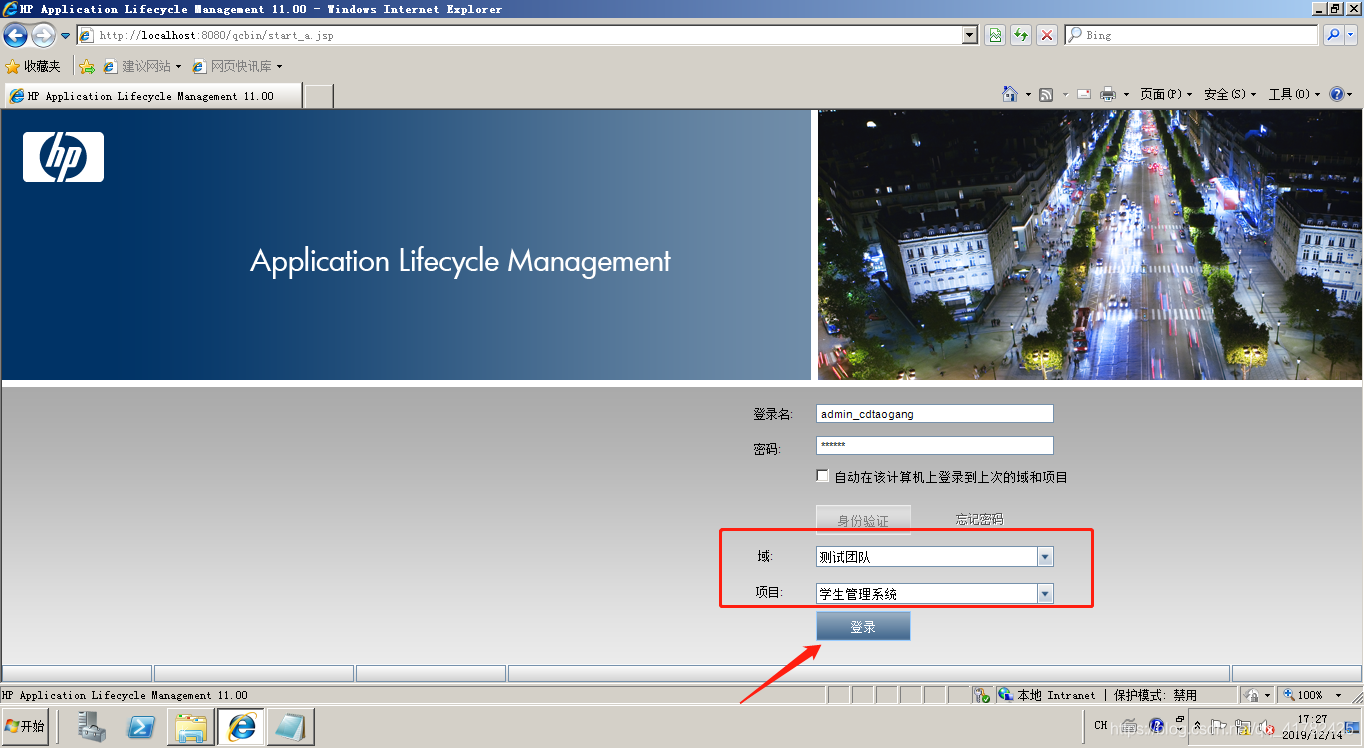The height and width of the screenshot is (748, 1364).
Task: Click the network warning tray icon
Action: (x=1243, y=726)
